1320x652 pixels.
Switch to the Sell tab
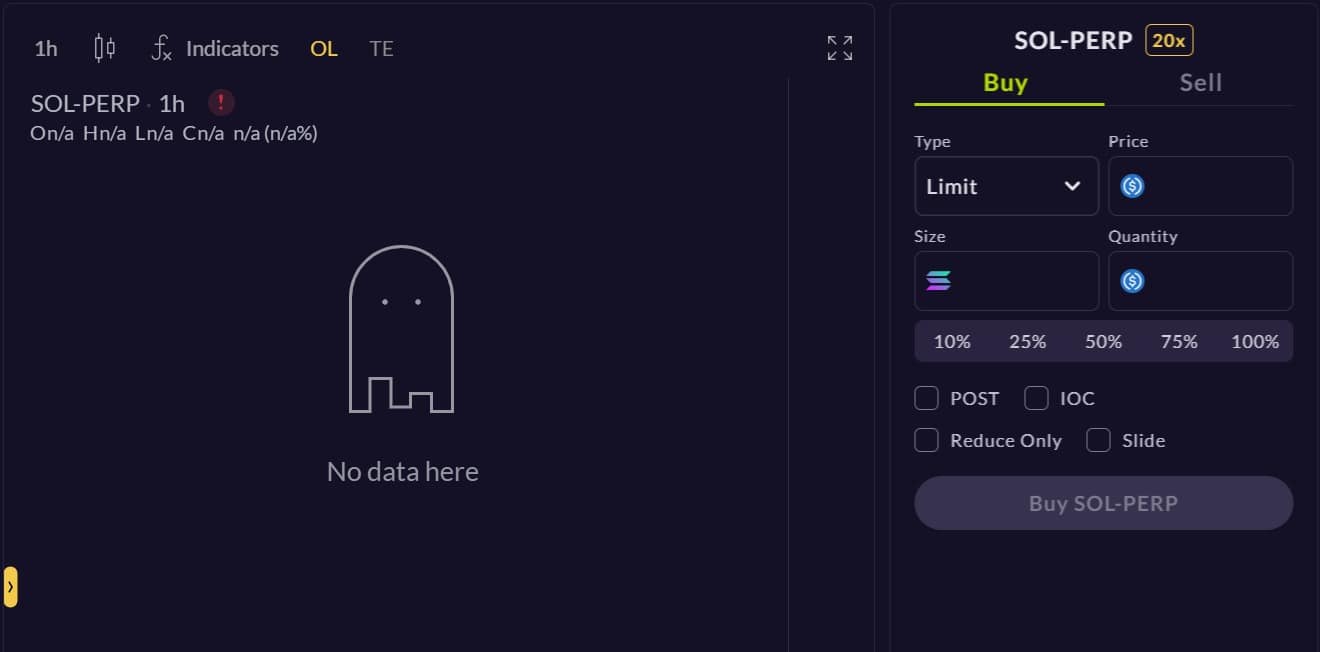(x=1200, y=83)
